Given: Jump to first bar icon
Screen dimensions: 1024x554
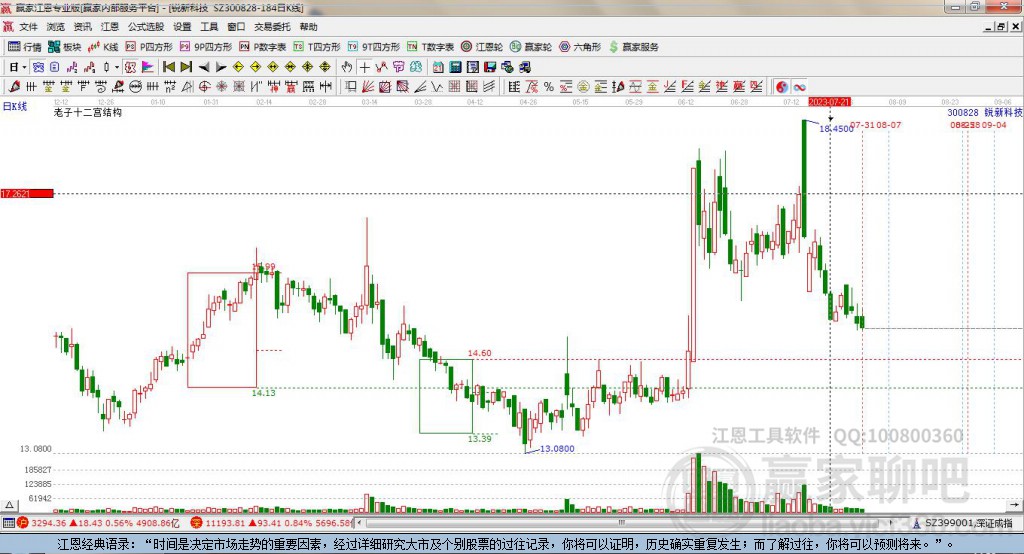Looking at the screenshot, I should coord(168,67).
